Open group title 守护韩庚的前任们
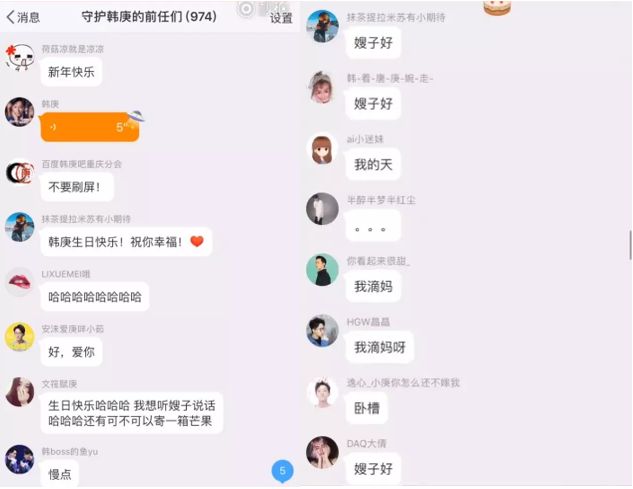633x489 pixels. [149, 17]
